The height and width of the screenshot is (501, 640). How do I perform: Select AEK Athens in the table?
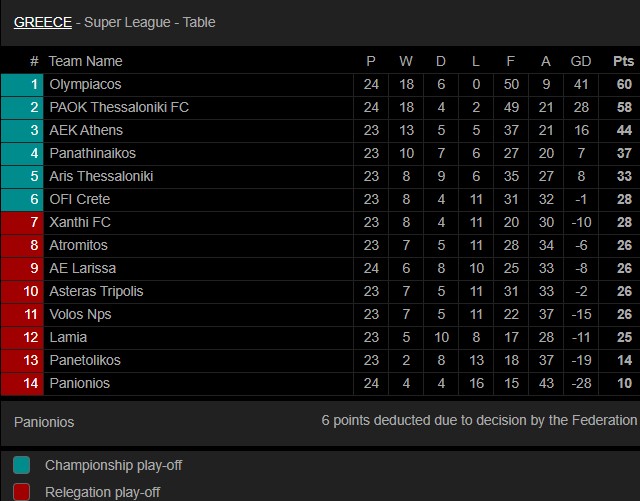point(86,130)
